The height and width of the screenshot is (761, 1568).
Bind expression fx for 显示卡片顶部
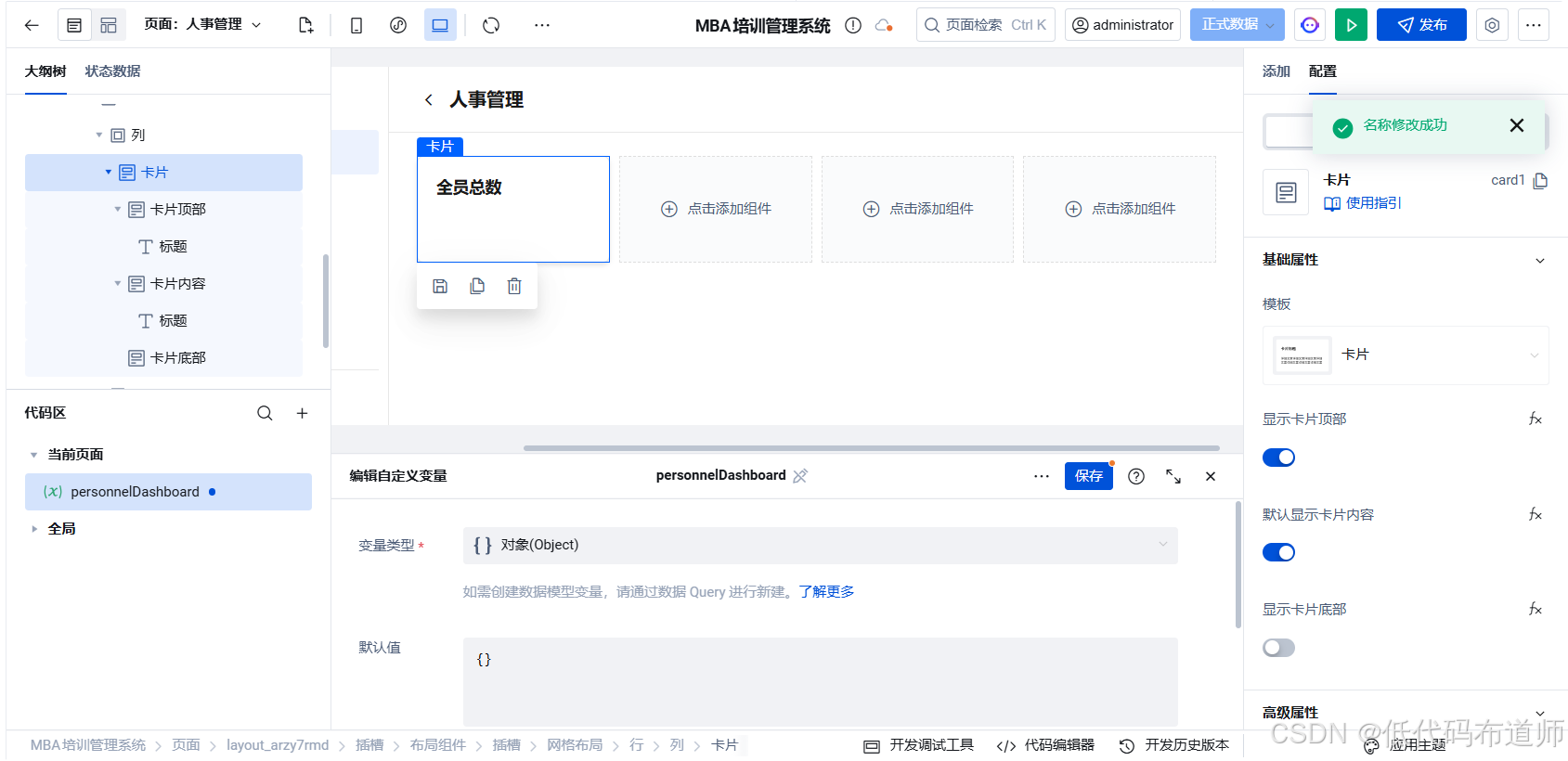[1536, 419]
